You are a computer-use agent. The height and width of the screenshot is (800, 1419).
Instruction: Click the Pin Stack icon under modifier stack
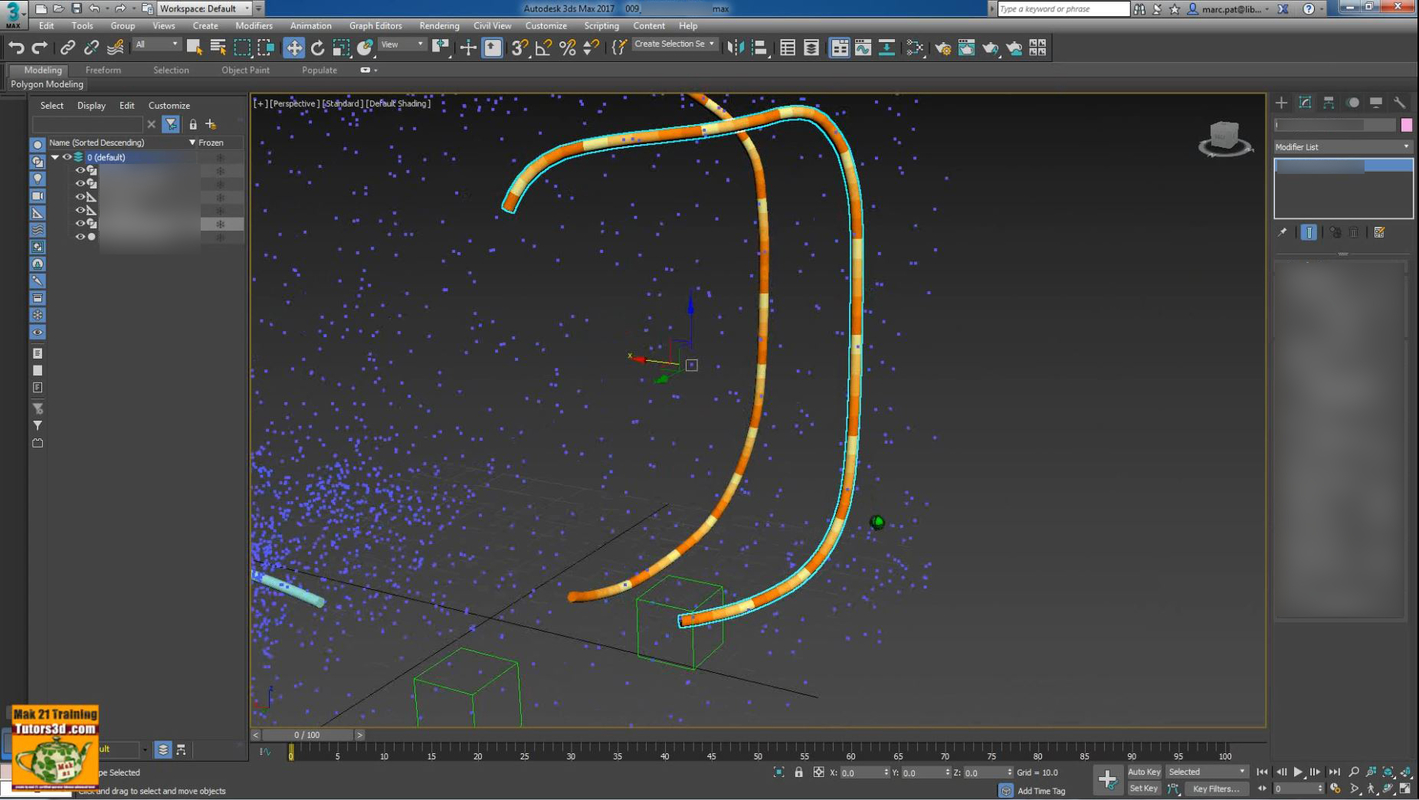tap(1282, 232)
